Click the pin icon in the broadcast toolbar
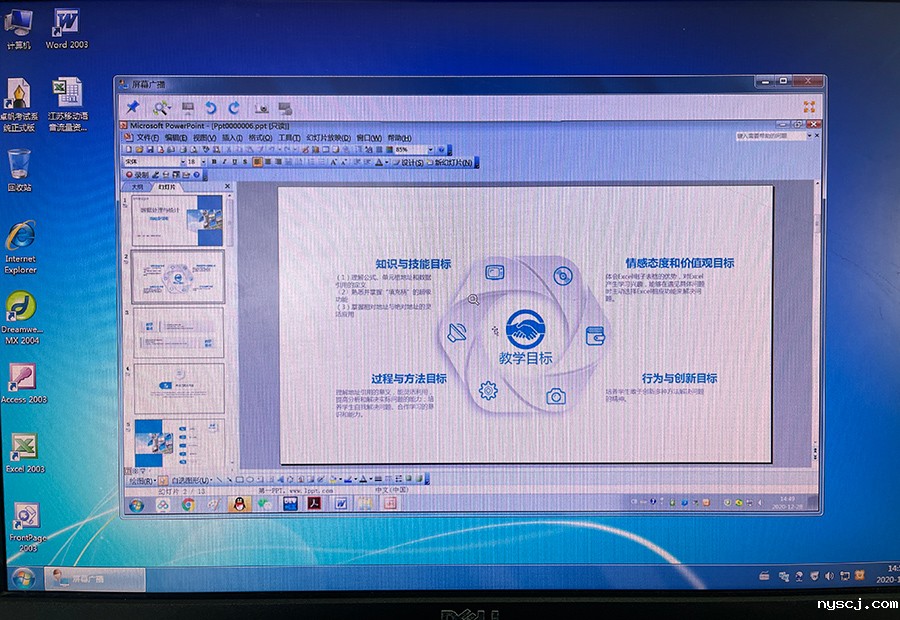 [x=132, y=107]
